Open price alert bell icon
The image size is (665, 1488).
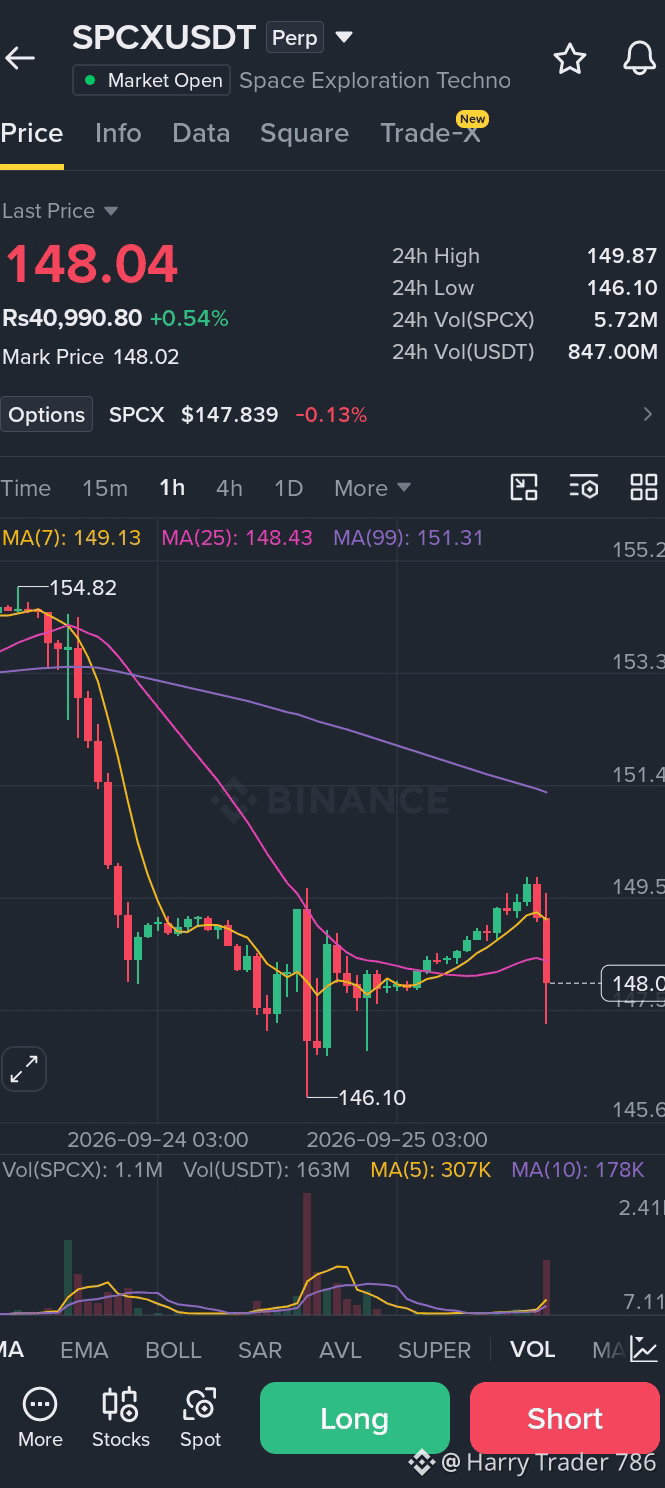pos(640,59)
